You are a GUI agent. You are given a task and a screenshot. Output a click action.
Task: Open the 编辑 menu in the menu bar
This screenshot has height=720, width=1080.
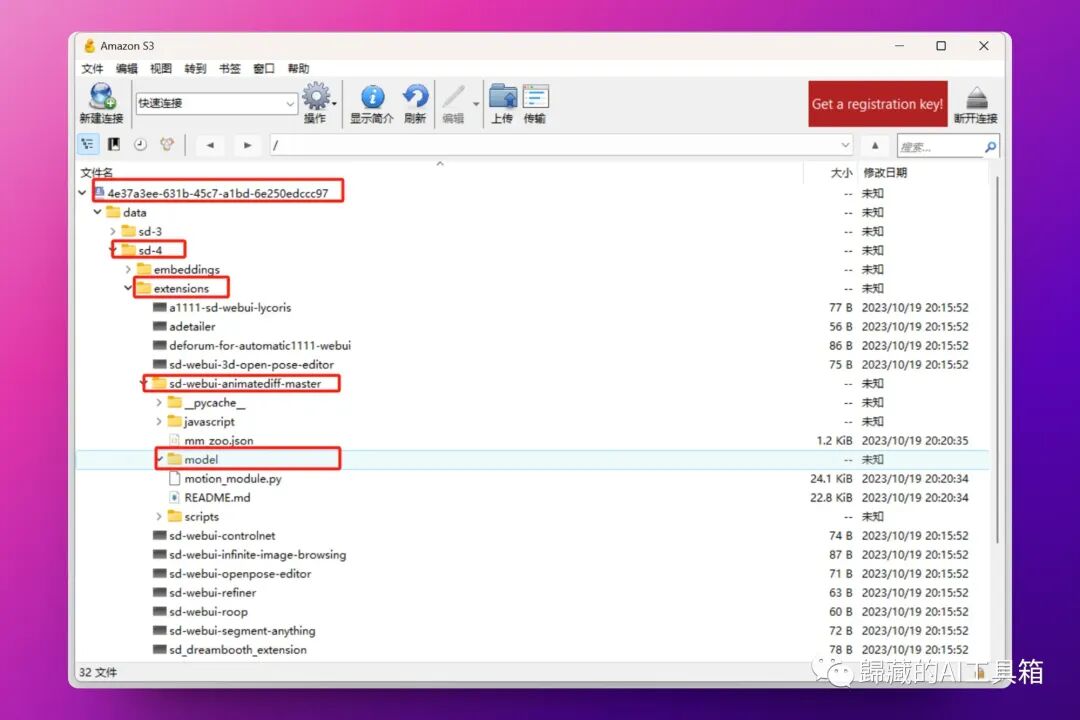click(x=127, y=68)
